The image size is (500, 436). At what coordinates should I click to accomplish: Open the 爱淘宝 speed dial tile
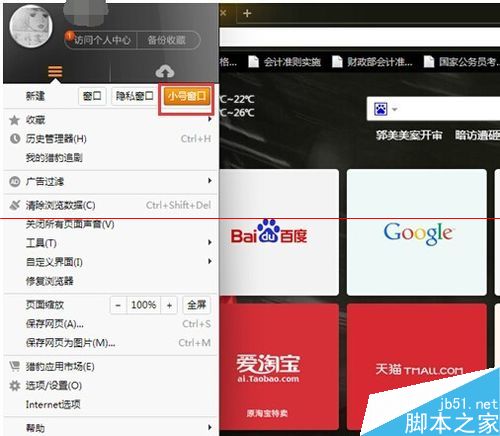[279, 367]
